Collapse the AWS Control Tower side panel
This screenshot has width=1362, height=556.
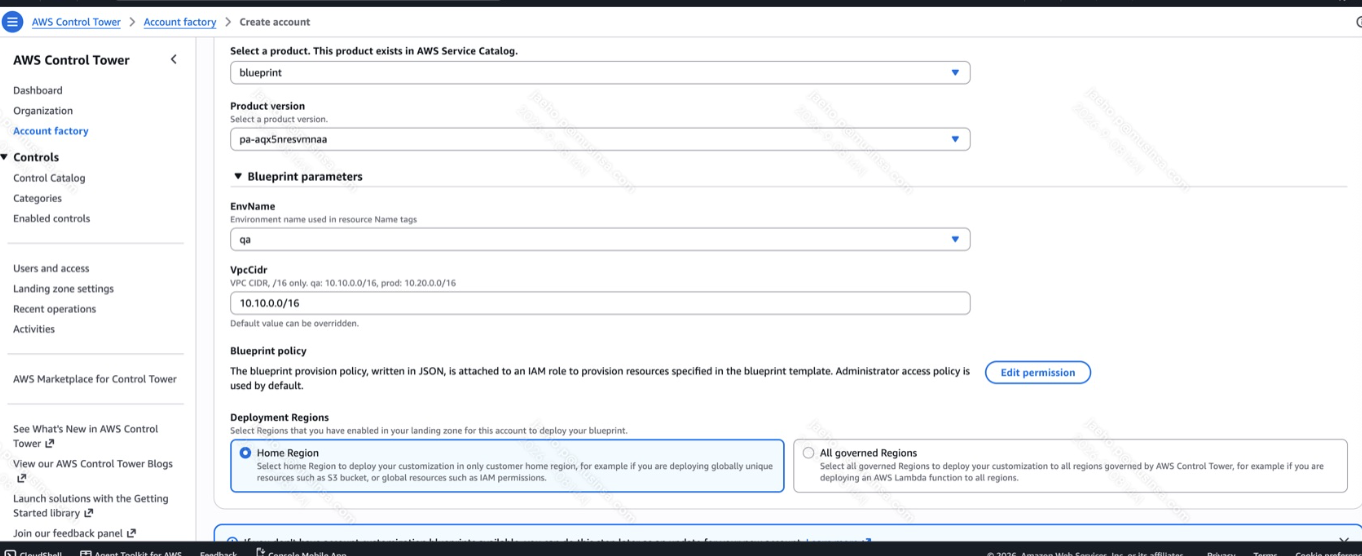173,60
